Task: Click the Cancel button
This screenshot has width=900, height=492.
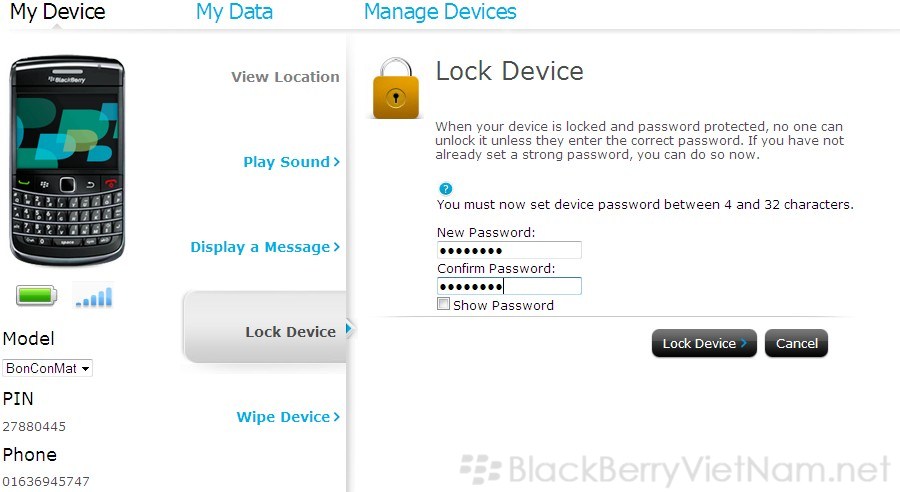Action: (x=796, y=343)
